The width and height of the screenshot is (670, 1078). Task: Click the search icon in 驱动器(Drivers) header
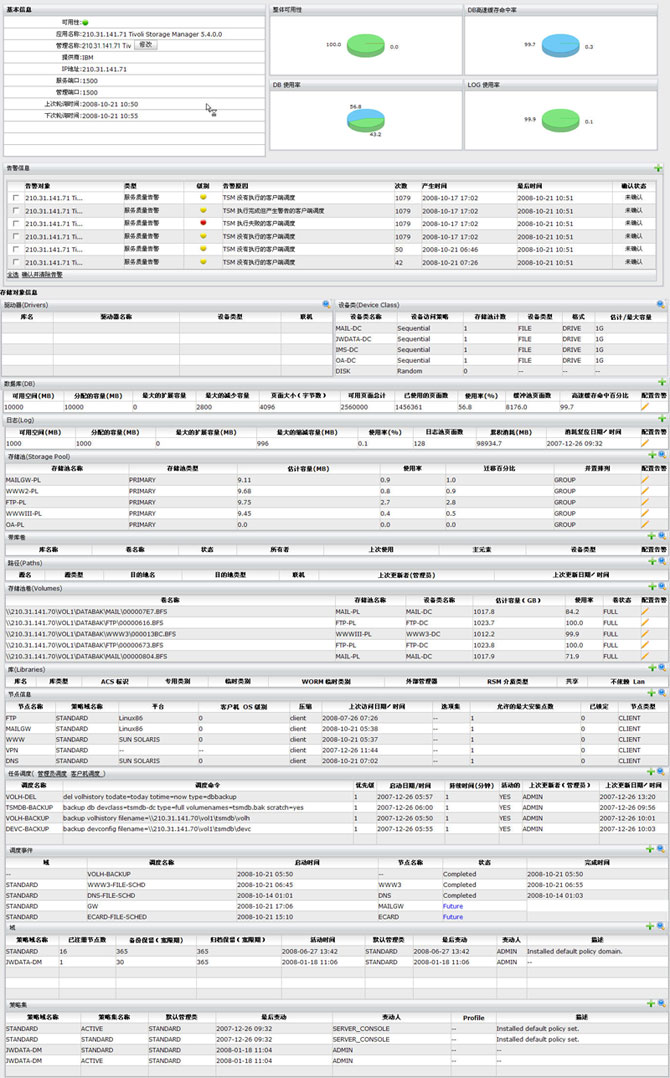pos(326,304)
